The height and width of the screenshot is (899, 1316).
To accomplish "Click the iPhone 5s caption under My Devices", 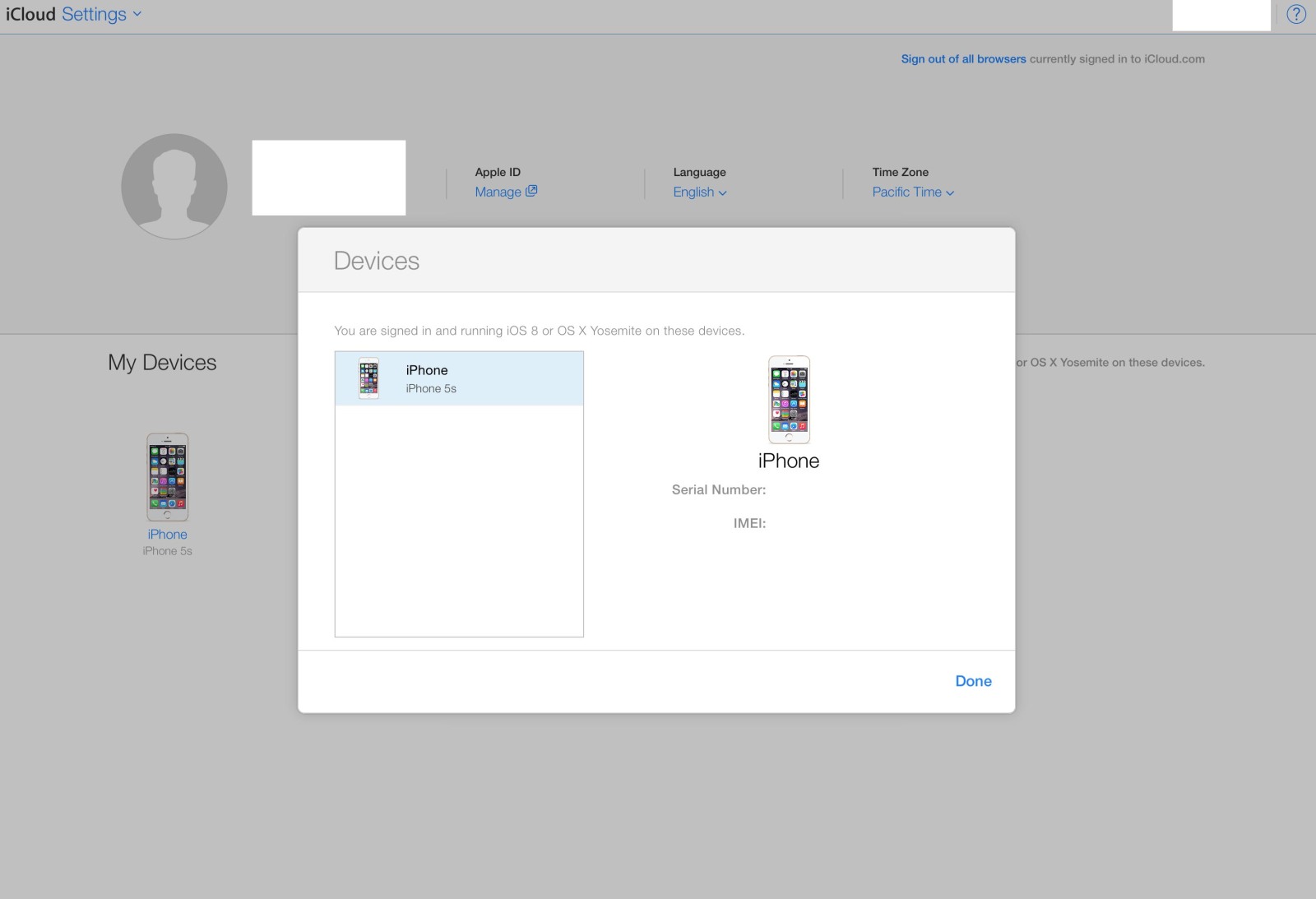I will pos(168,551).
